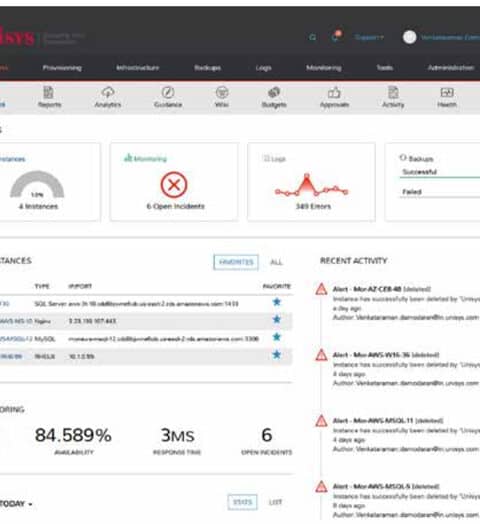Click the 6 open incidents statistic

pos(266,435)
